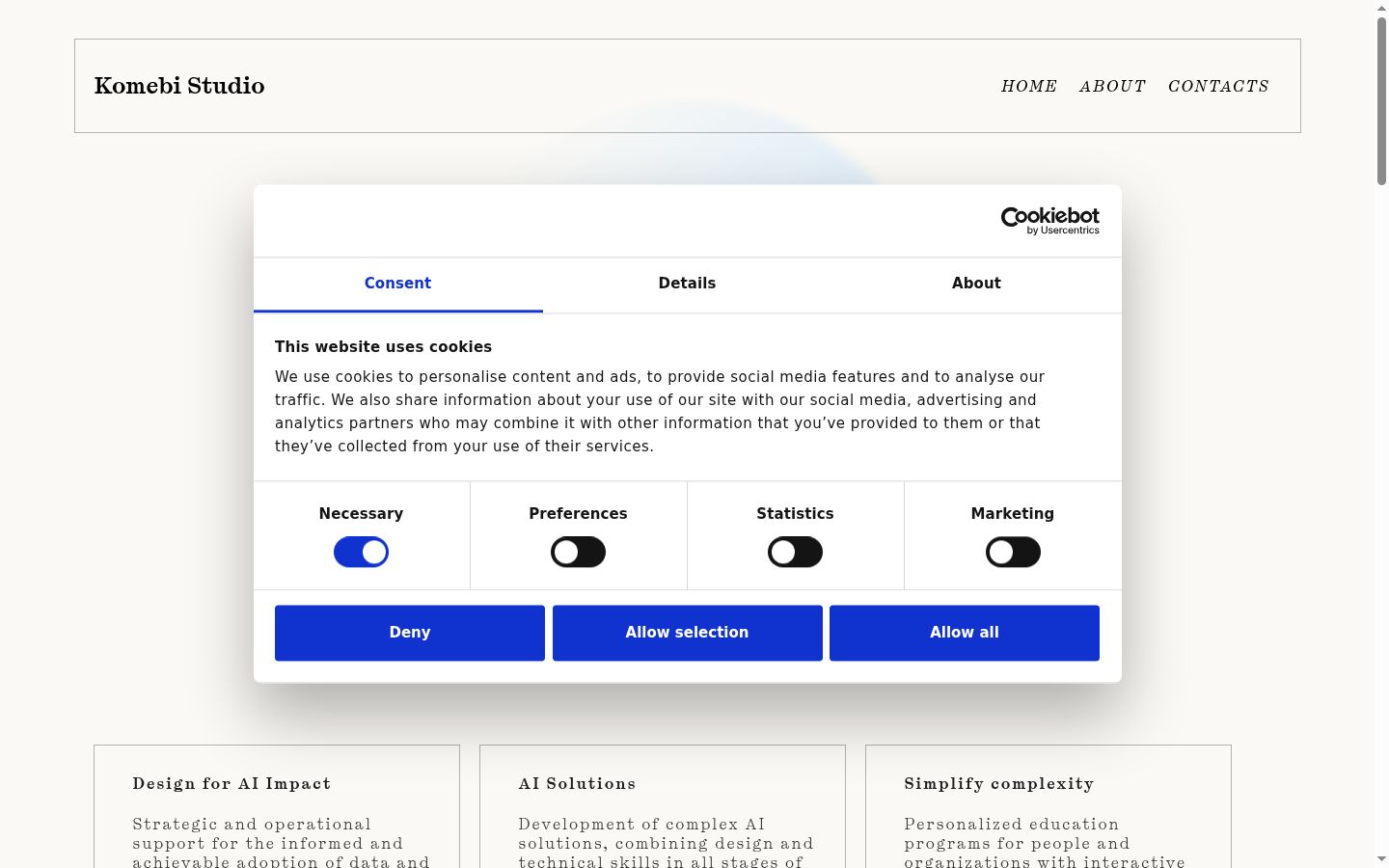
Task: Toggle the Necessary cookies switch
Action: 361,552
